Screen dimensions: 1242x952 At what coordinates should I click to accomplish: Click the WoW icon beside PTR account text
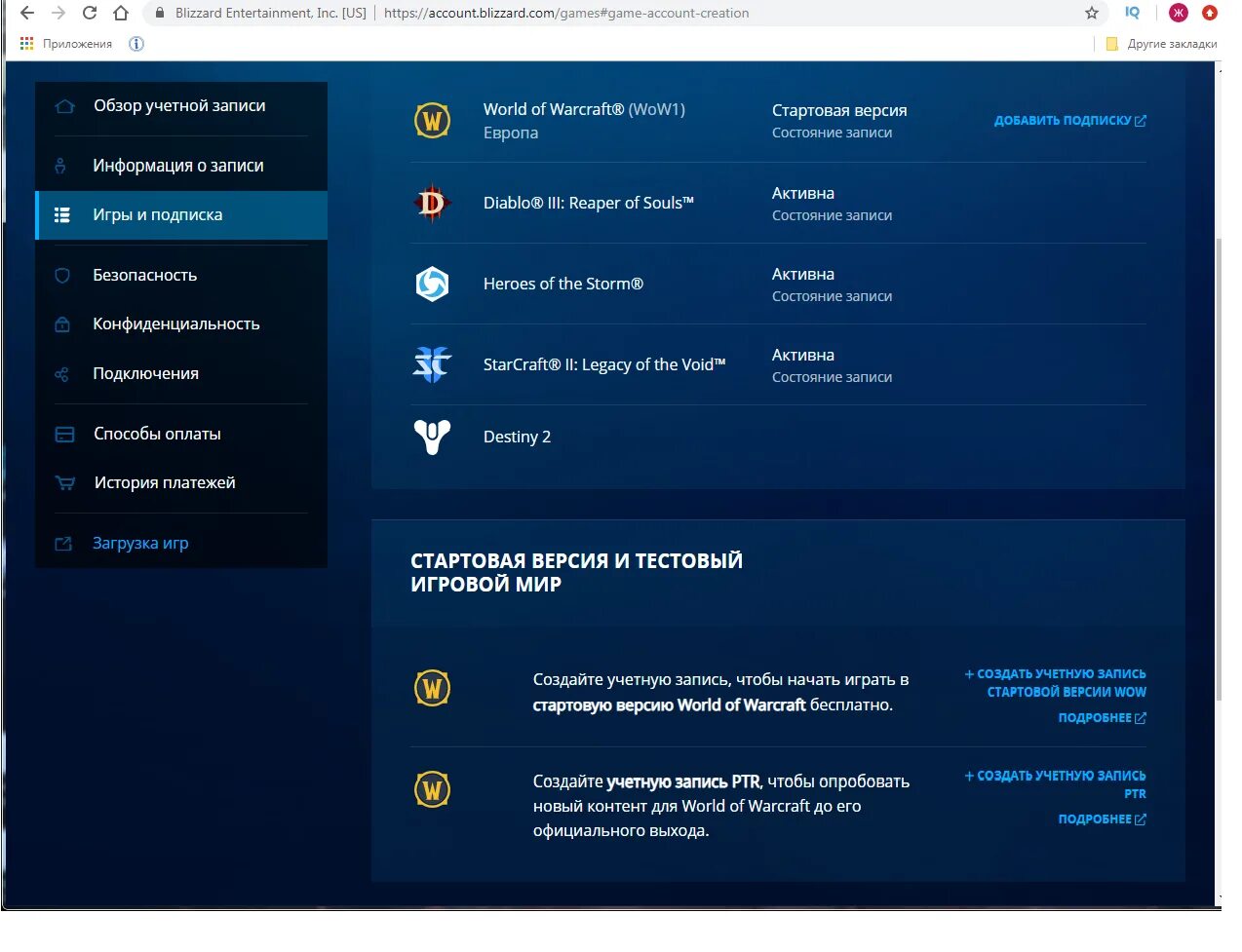tap(432, 789)
